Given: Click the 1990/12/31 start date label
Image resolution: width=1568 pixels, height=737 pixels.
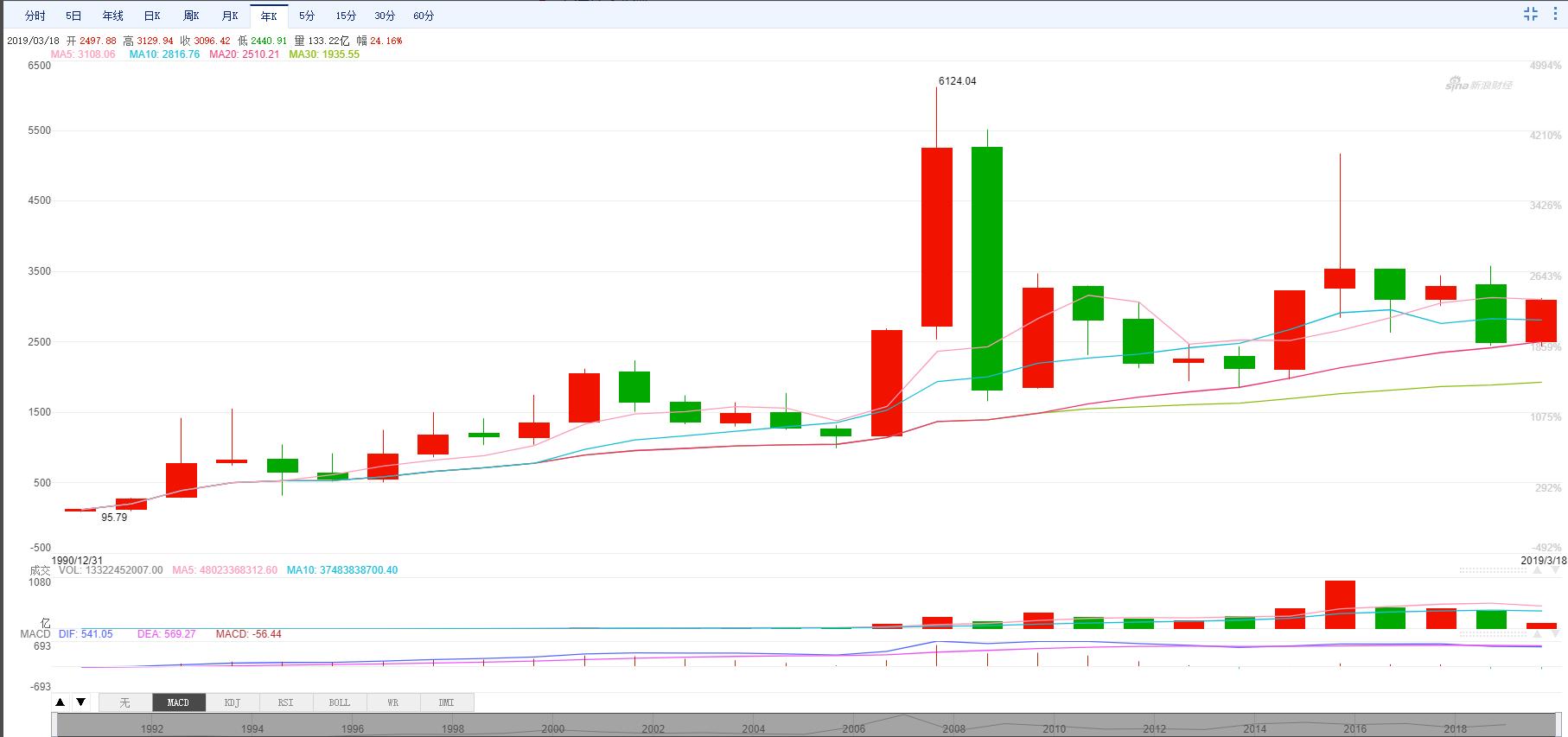Looking at the screenshot, I should coord(78,561).
